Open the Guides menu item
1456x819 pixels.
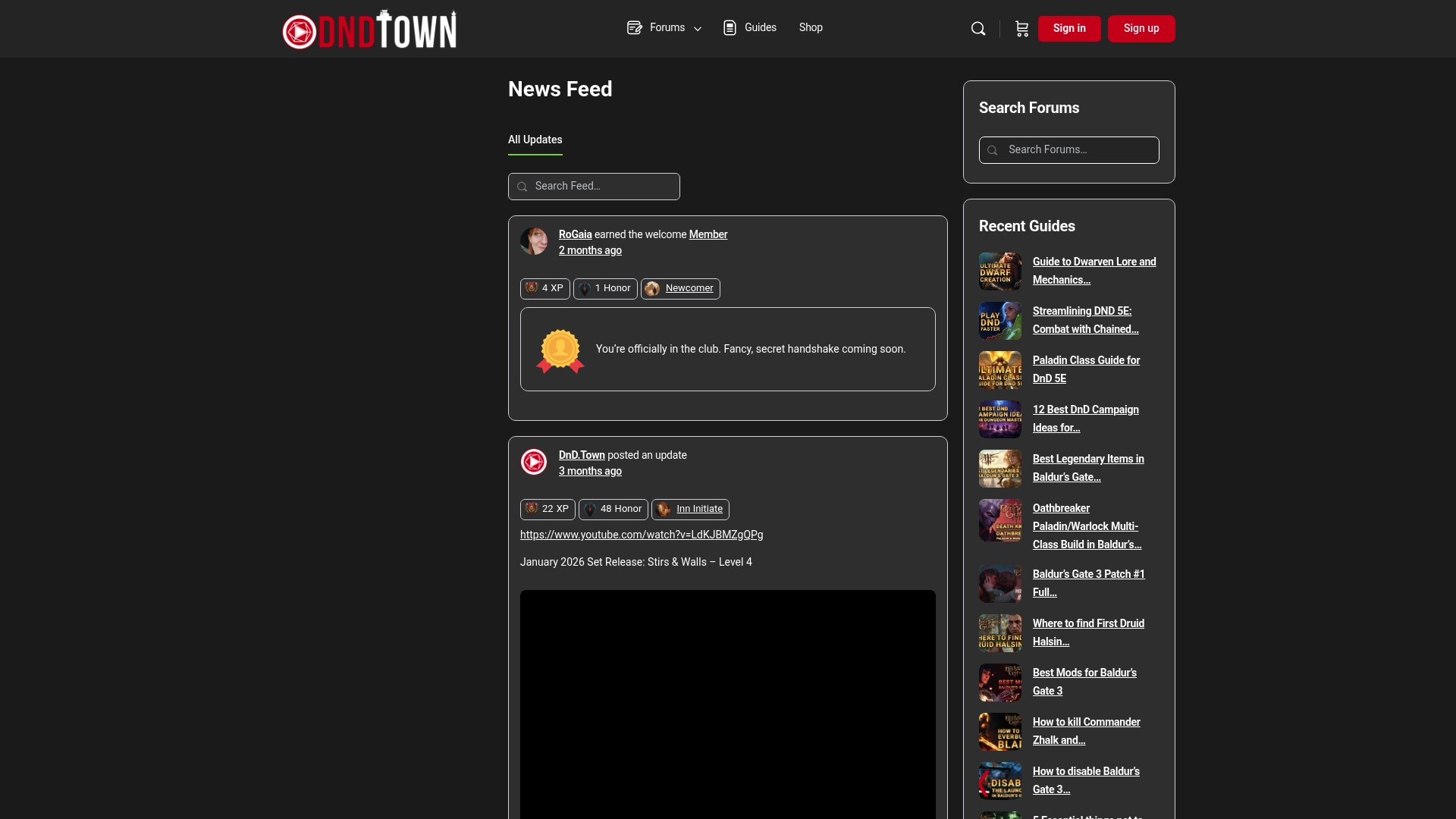(761, 28)
